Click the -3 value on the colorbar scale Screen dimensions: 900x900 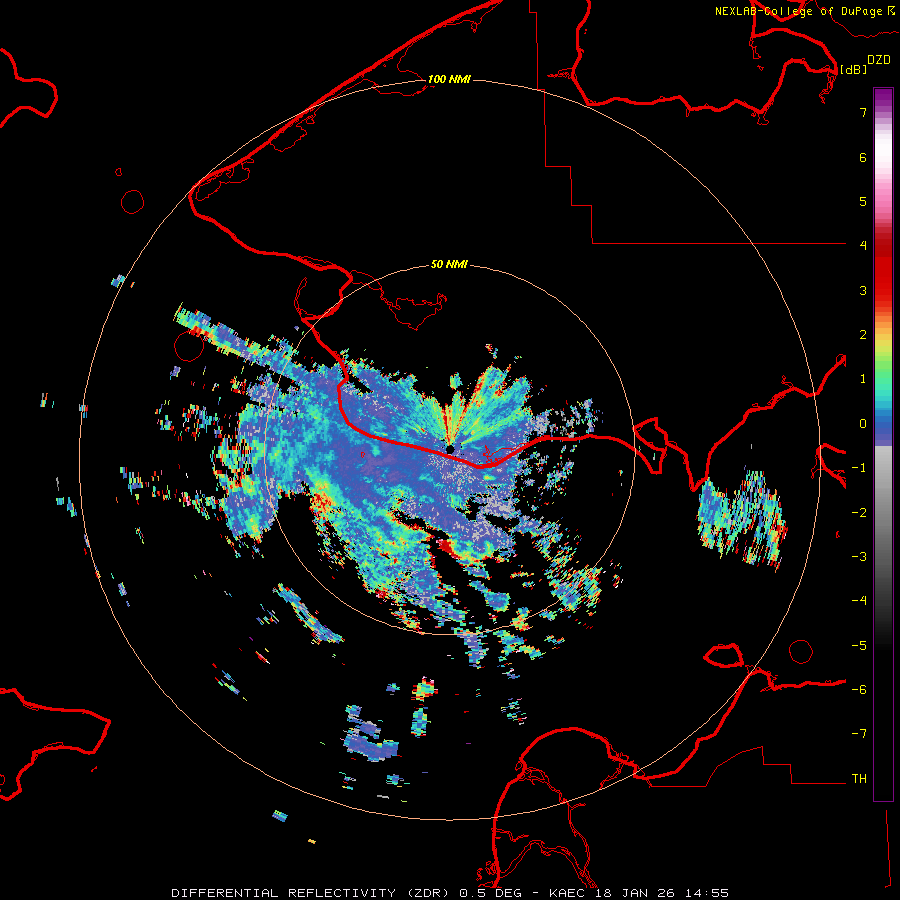[859, 557]
